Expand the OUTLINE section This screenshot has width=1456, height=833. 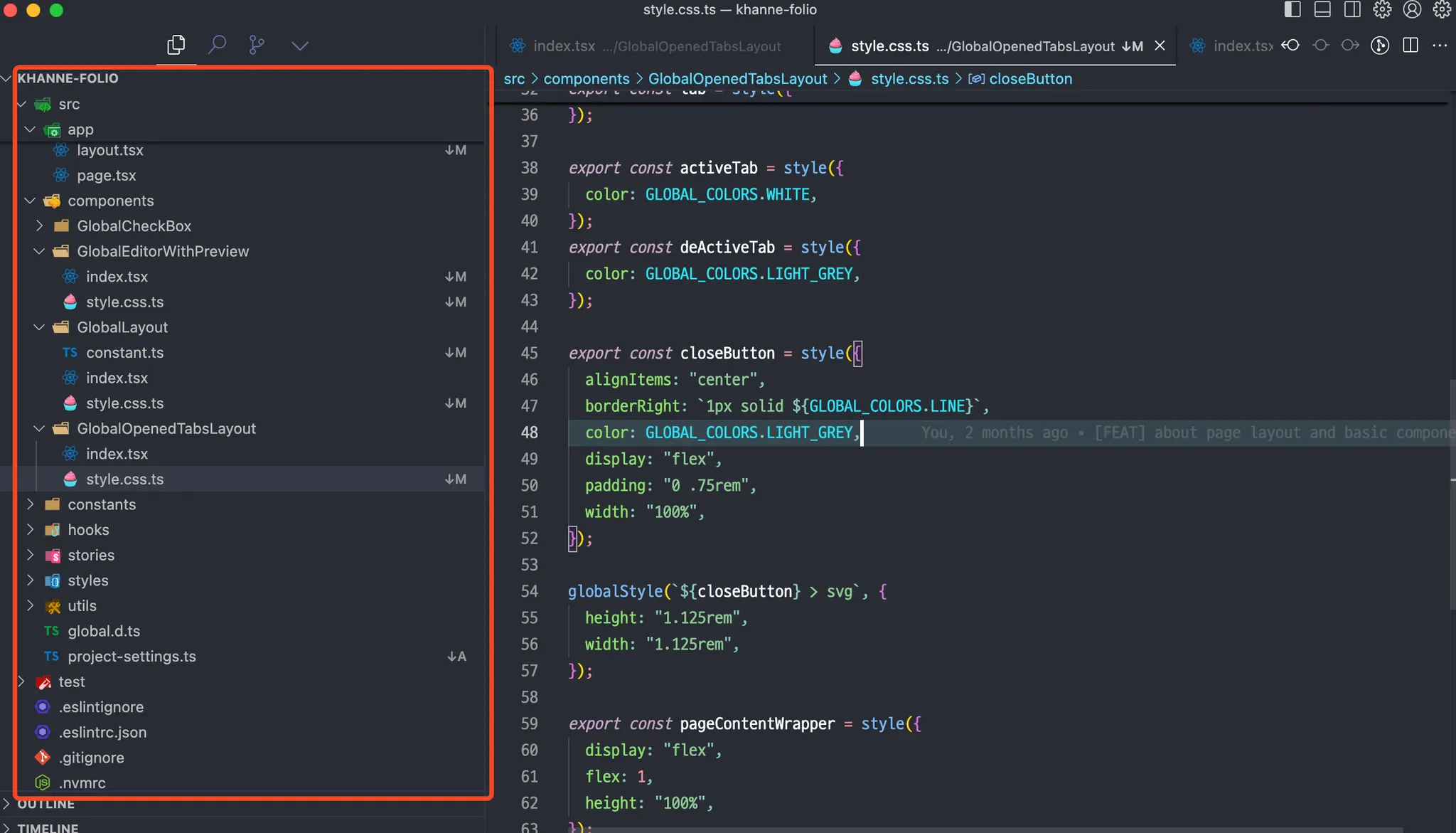coord(45,805)
